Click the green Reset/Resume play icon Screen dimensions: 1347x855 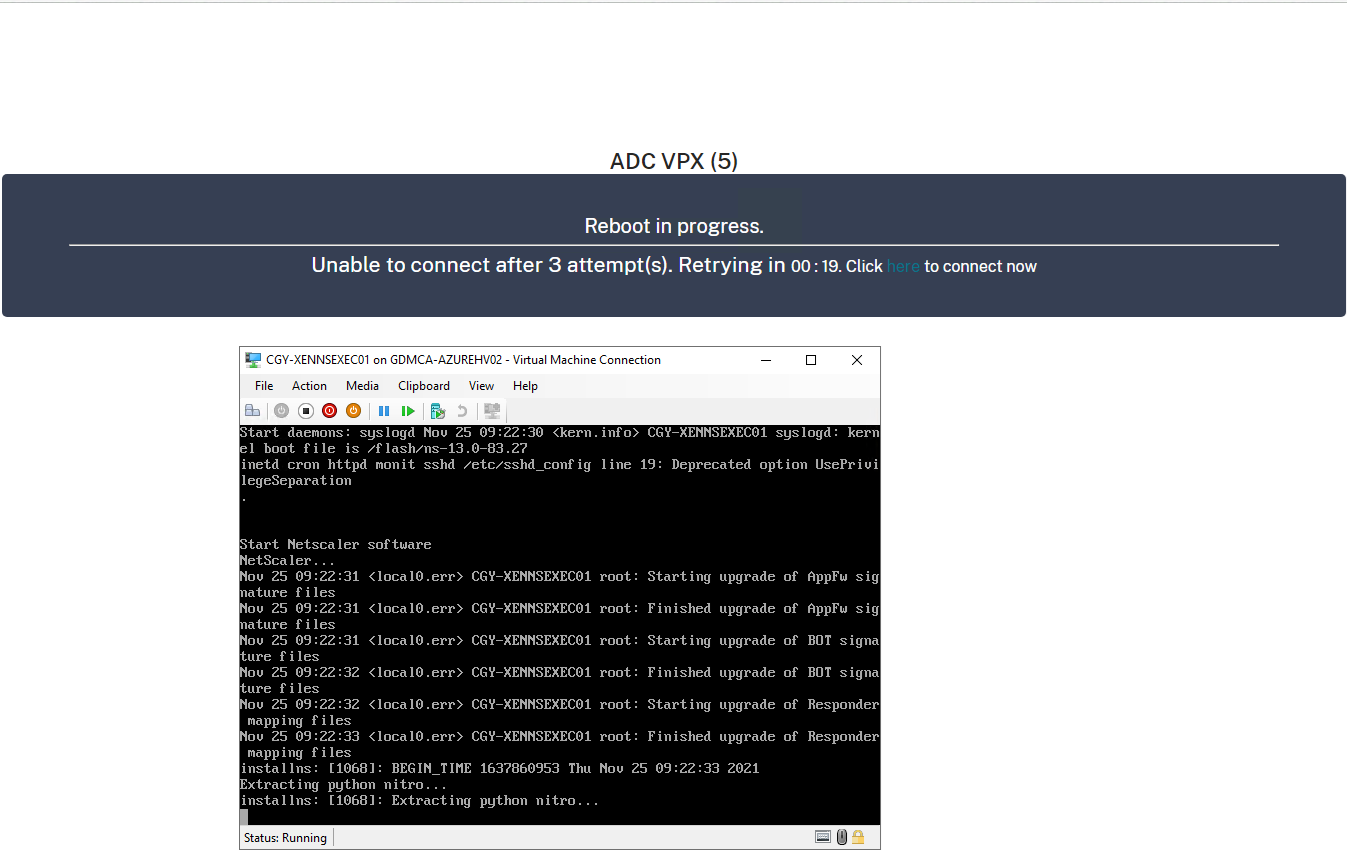coord(408,411)
